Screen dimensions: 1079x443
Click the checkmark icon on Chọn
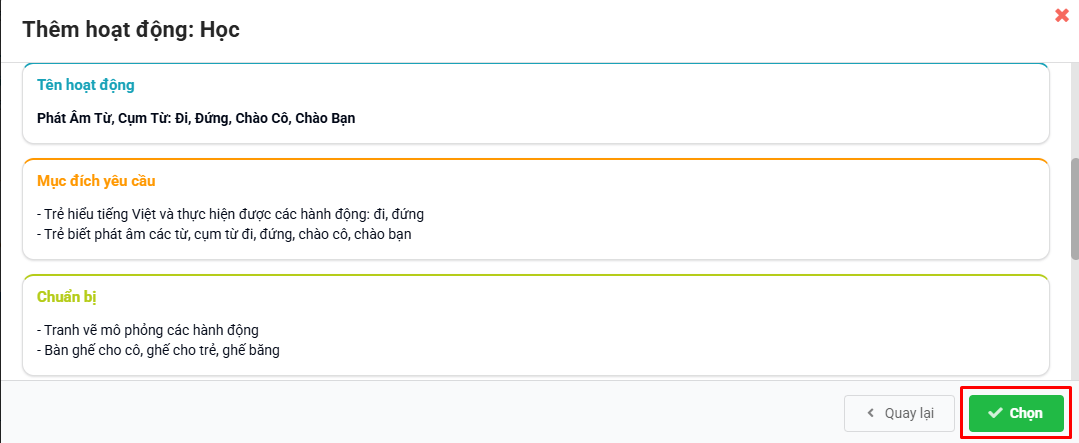[x=995, y=413]
